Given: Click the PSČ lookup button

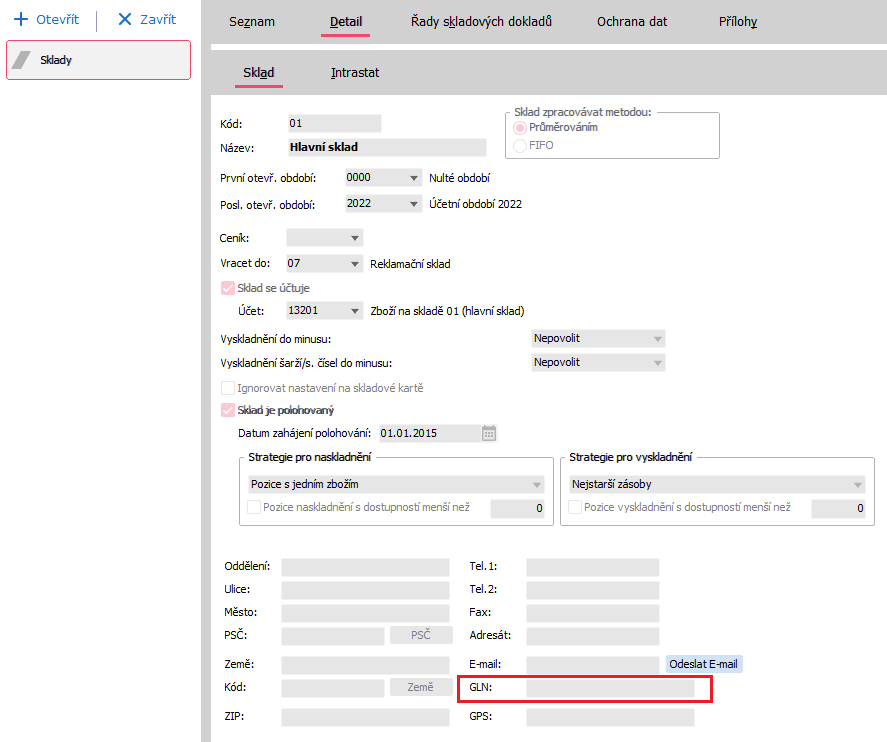Looking at the screenshot, I should tap(420, 635).
